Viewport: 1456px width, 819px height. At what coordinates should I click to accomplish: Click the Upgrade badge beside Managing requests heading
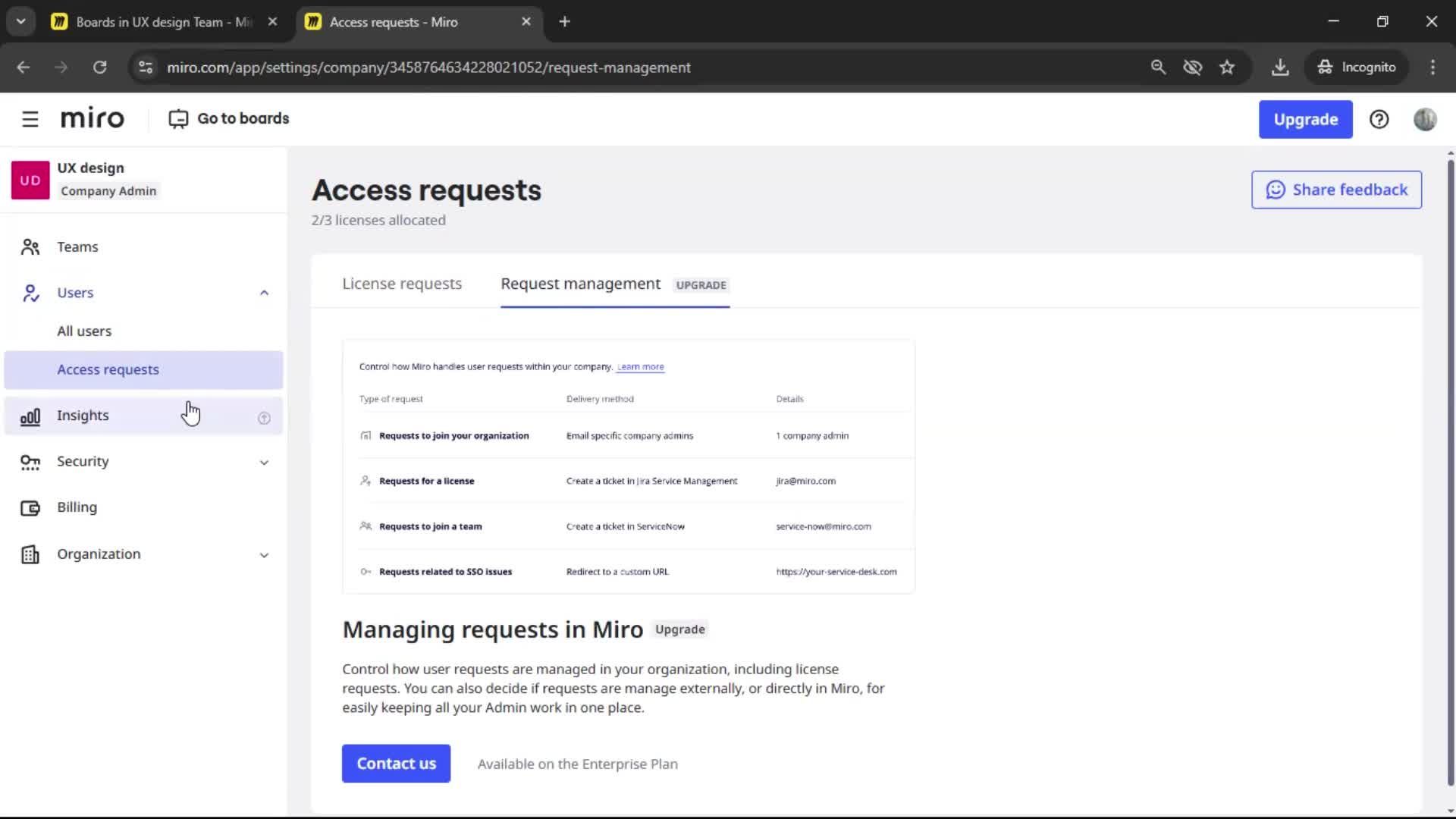coord(679,629)
